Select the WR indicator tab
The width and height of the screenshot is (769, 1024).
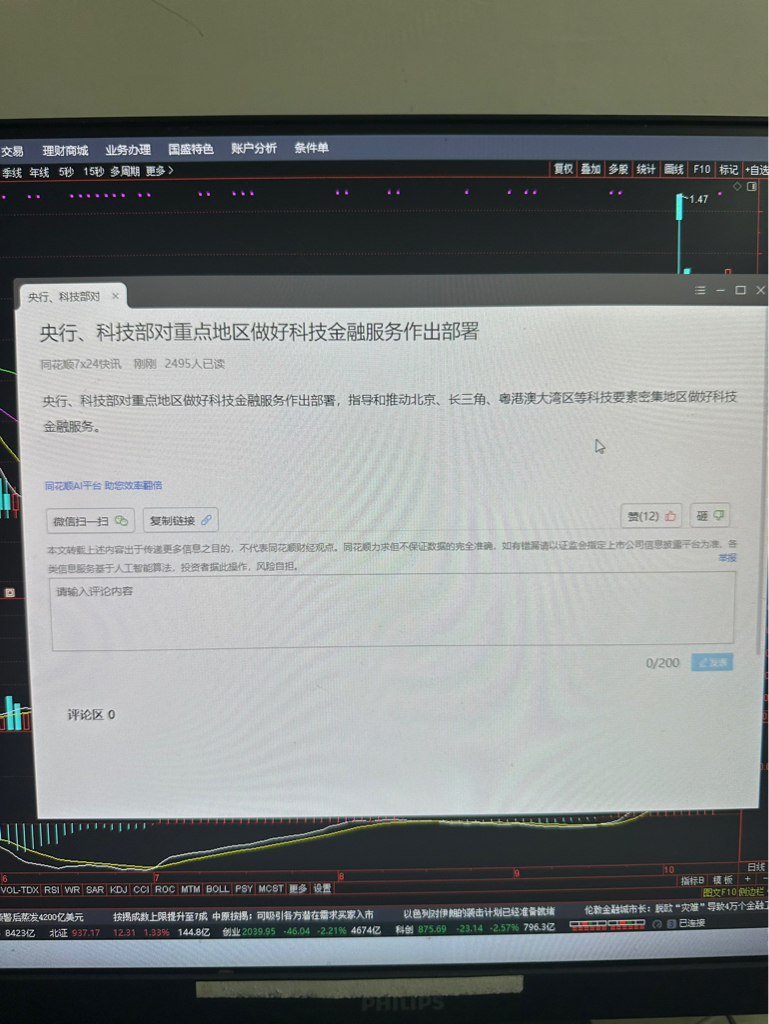click(x=72, y=889)
